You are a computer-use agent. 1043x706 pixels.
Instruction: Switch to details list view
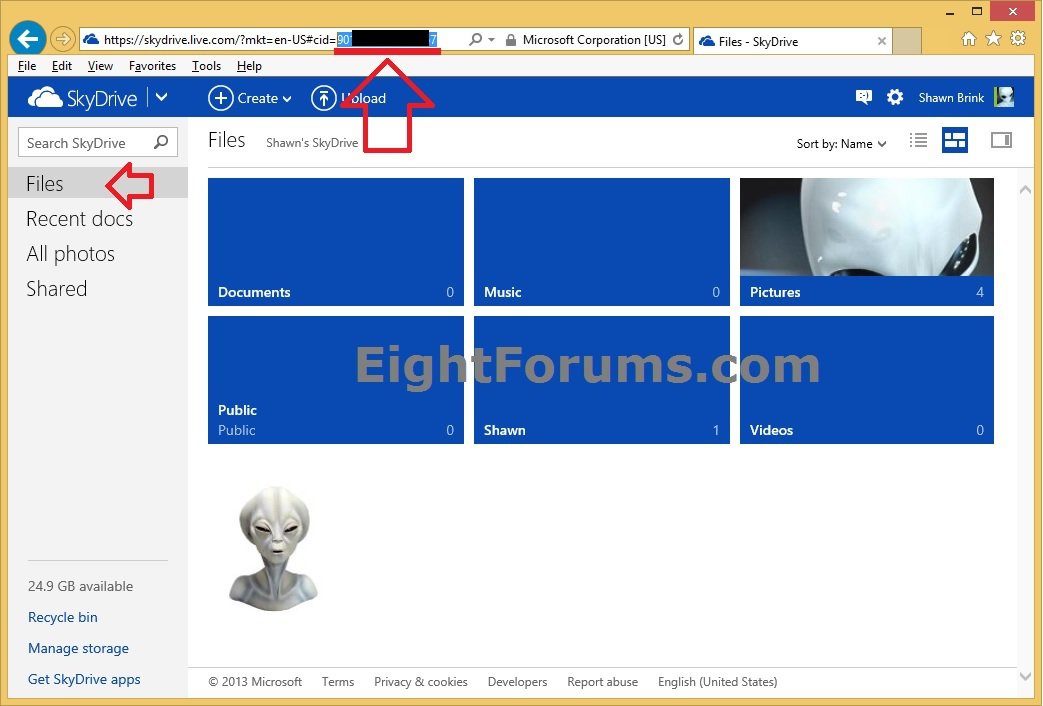[x=918, y=141]
